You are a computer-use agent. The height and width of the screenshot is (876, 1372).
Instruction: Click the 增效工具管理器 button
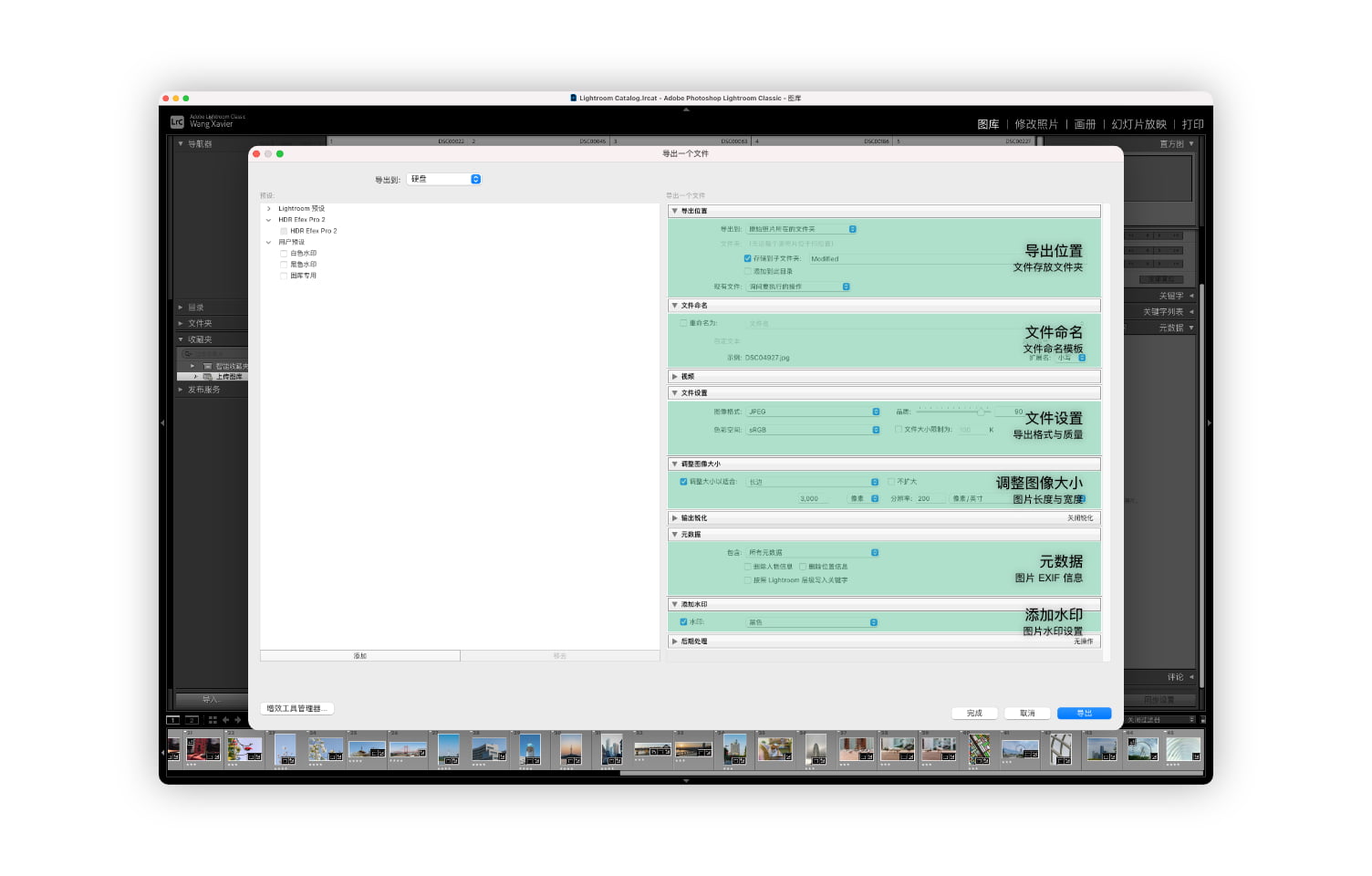pyautogui.click(x=296, y=708)
